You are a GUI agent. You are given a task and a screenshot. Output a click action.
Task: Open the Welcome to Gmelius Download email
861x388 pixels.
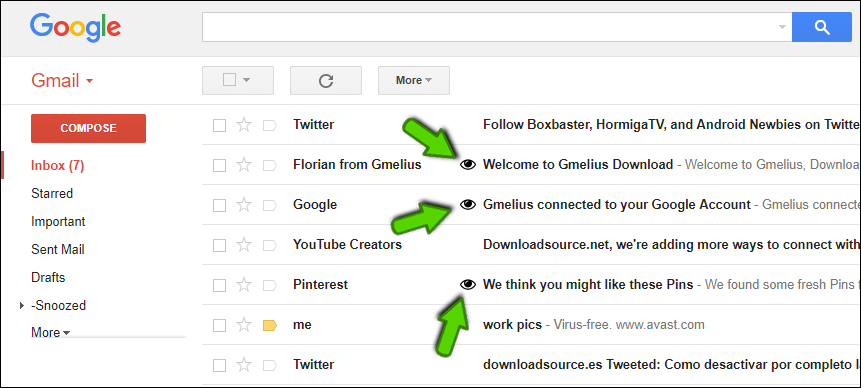pos(578,164)
